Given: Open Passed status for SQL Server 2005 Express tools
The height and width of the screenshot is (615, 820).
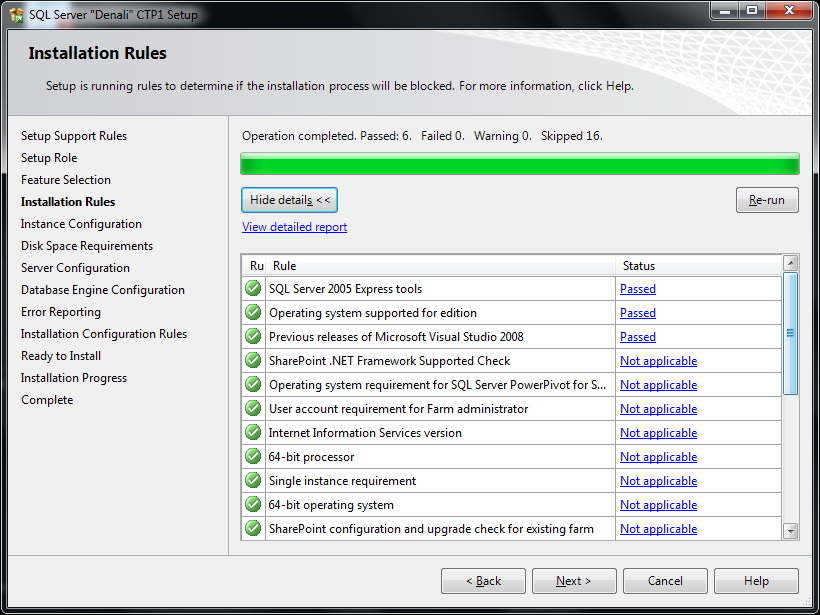Looking at the screenshot, I should (637, 289).
